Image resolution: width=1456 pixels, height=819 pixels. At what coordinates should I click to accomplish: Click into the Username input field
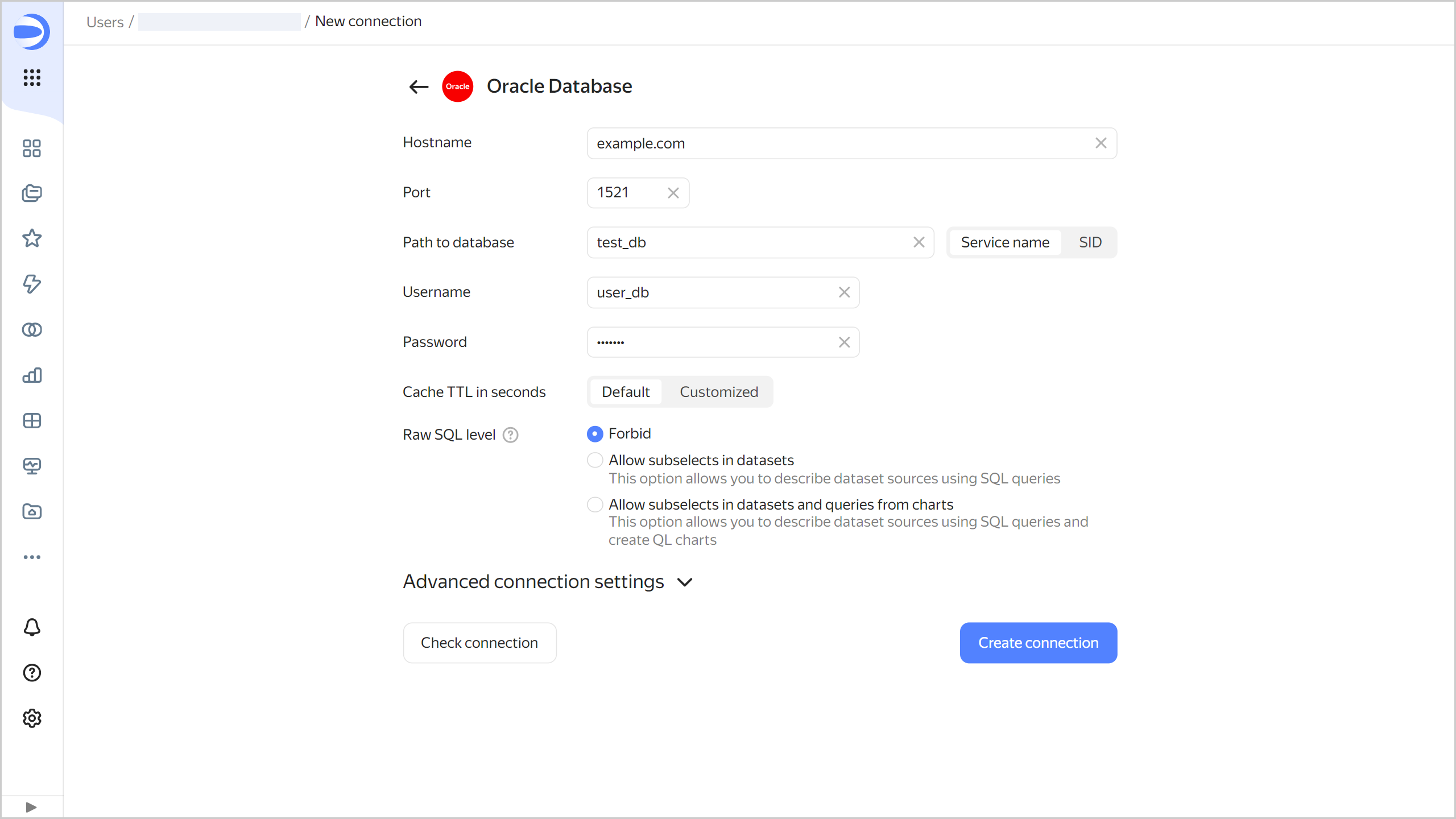711,292
